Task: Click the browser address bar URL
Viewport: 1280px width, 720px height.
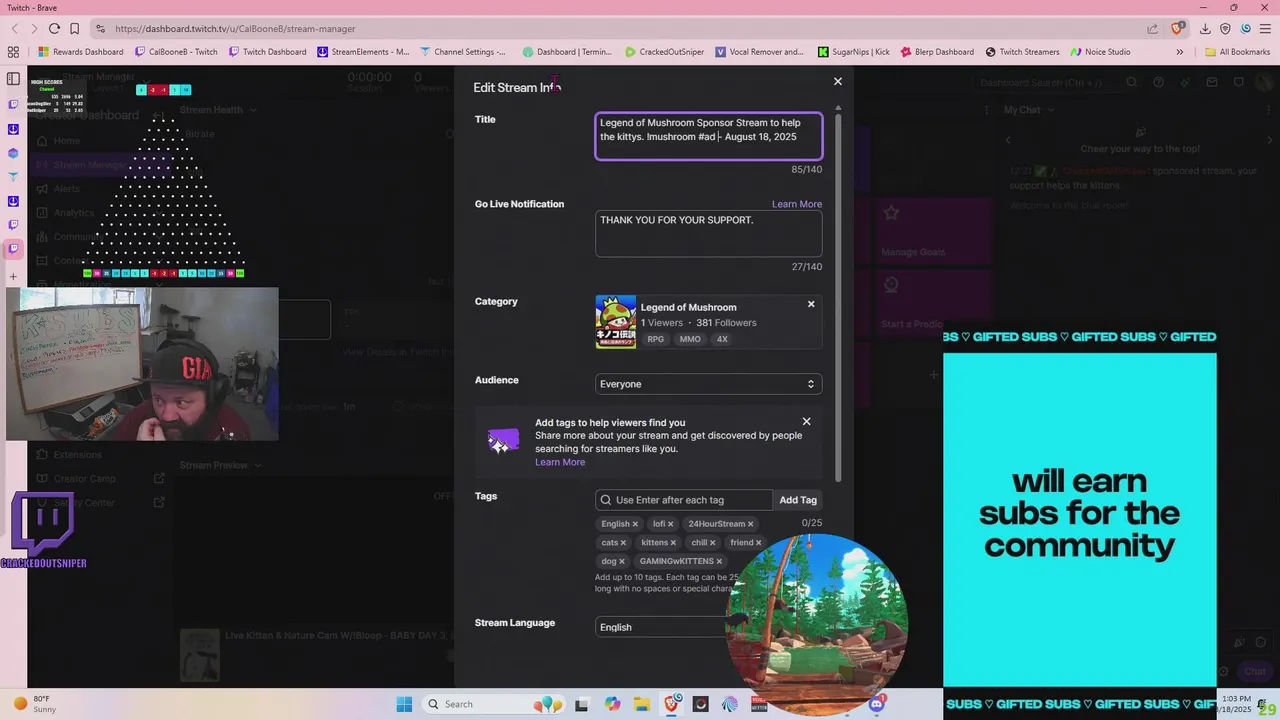Action: 235,28
